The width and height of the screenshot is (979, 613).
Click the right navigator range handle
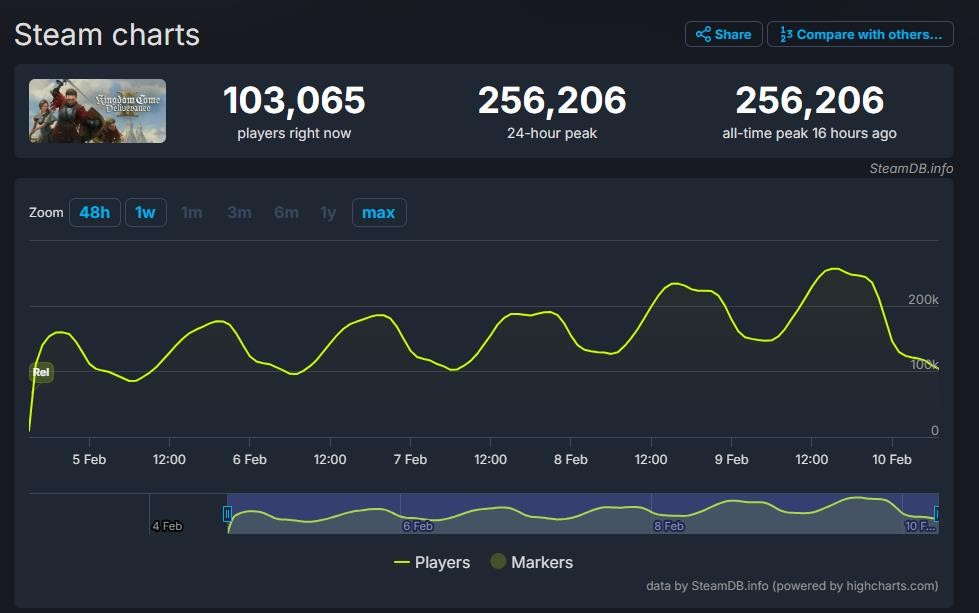(937, 514)
